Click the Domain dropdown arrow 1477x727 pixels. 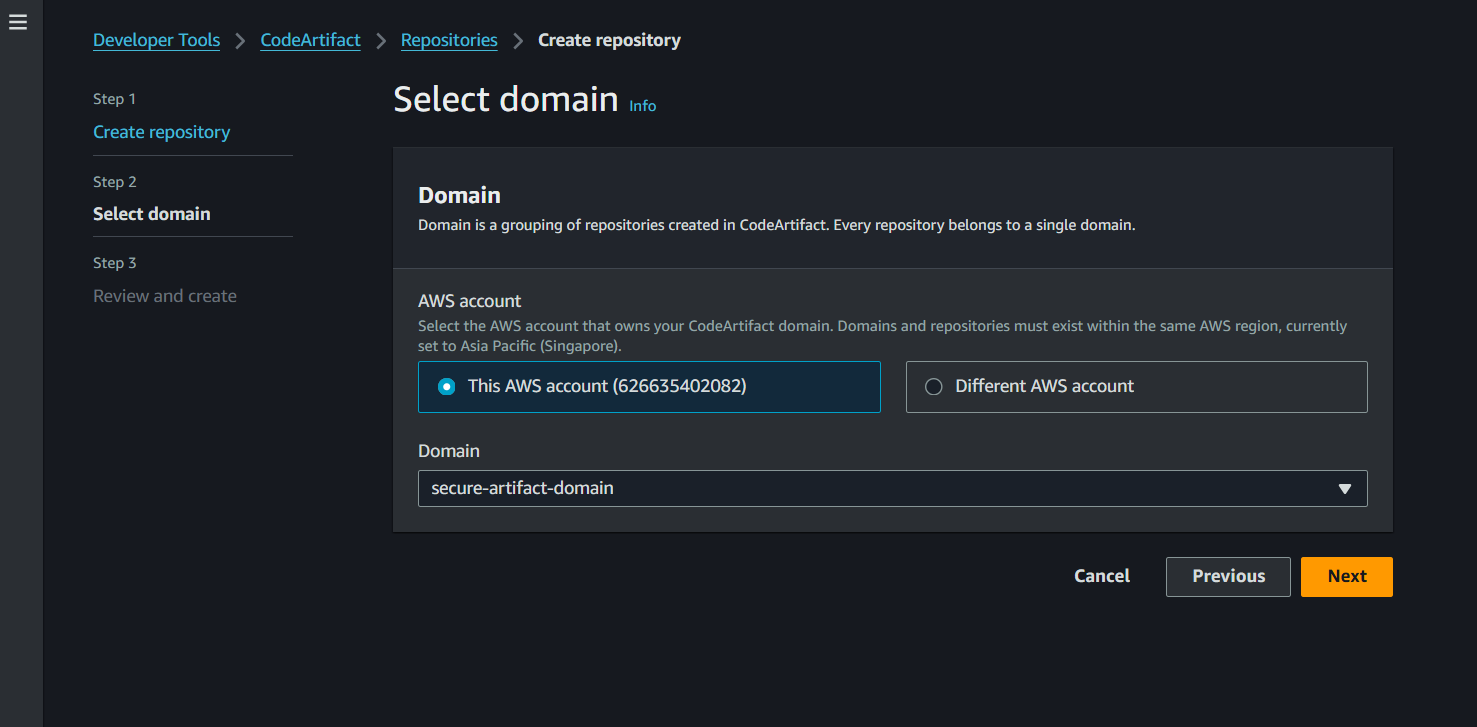click(x=1345, y=489)
